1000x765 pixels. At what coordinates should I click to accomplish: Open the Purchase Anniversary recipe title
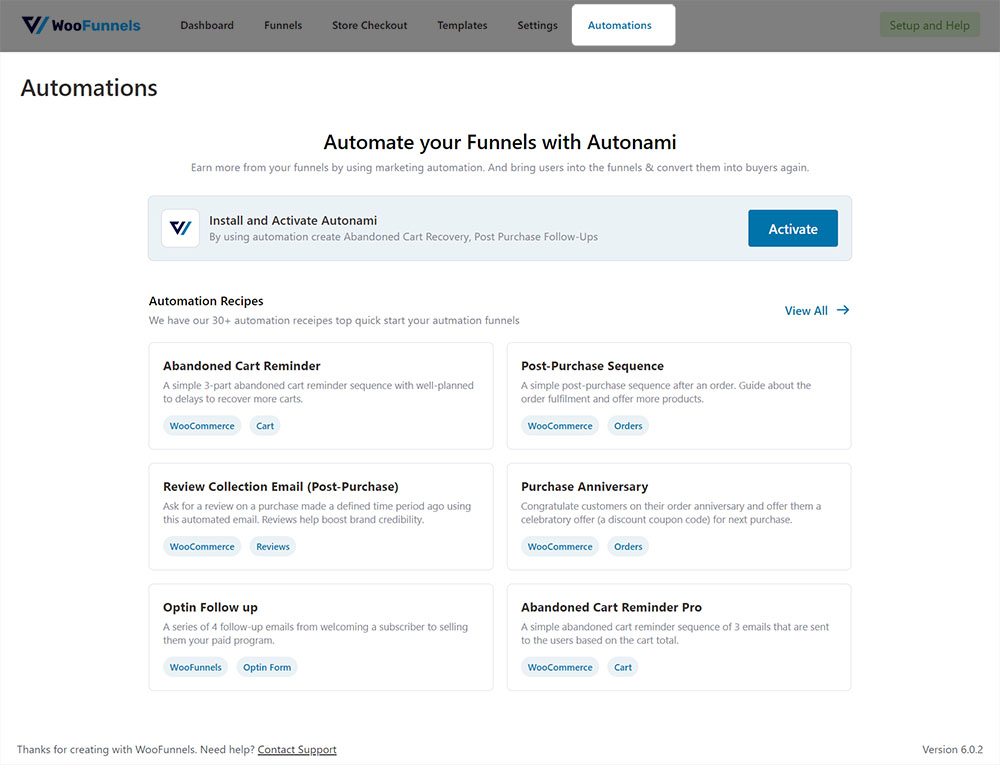[584, 486]
